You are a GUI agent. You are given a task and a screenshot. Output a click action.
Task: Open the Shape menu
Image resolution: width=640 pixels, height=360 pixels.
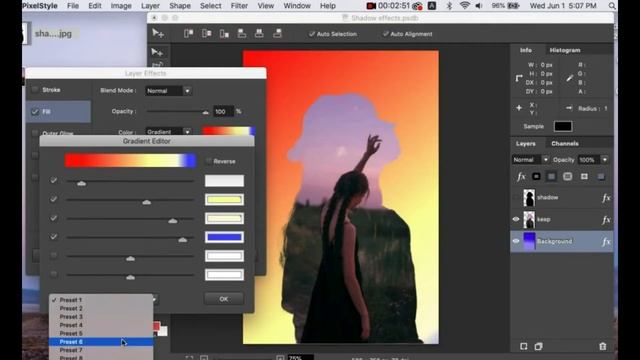pyautogui.click(x=180, y=6)
